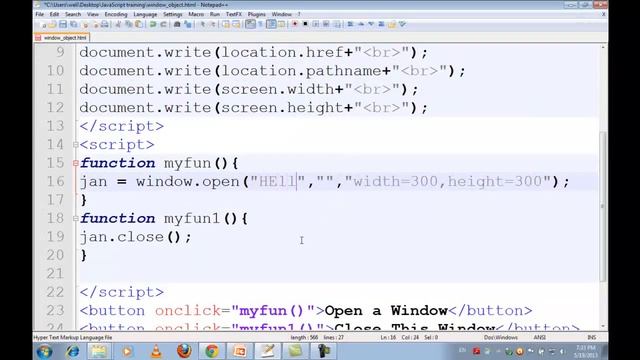The height and width of the screenshot is (360, 640).
Task: Start macro recording with the red dot
Action: tap(295, 24)
